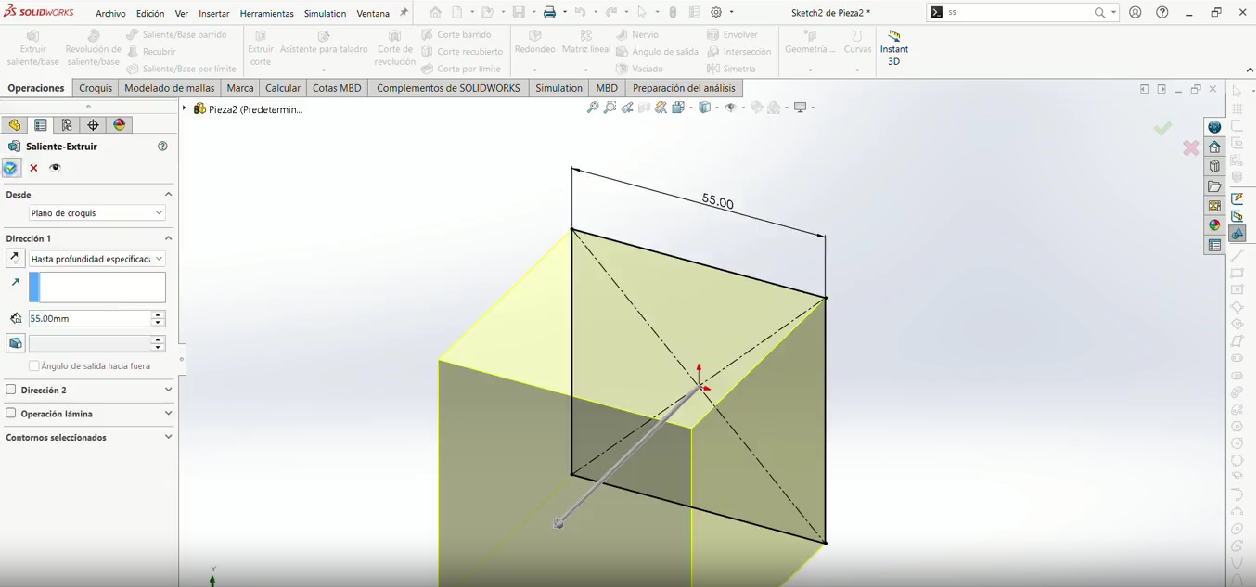Switch to Cotas MED tab
This screenshot has height=587, width=1256.
337,88
